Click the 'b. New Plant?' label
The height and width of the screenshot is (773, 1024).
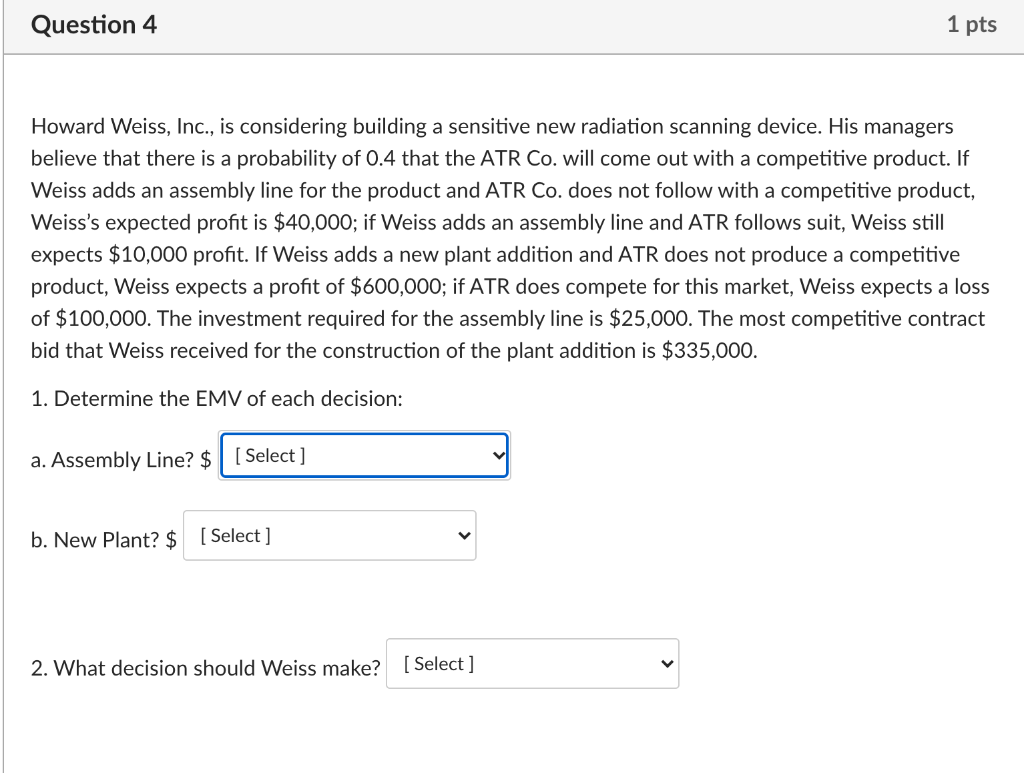coord(97,540)
